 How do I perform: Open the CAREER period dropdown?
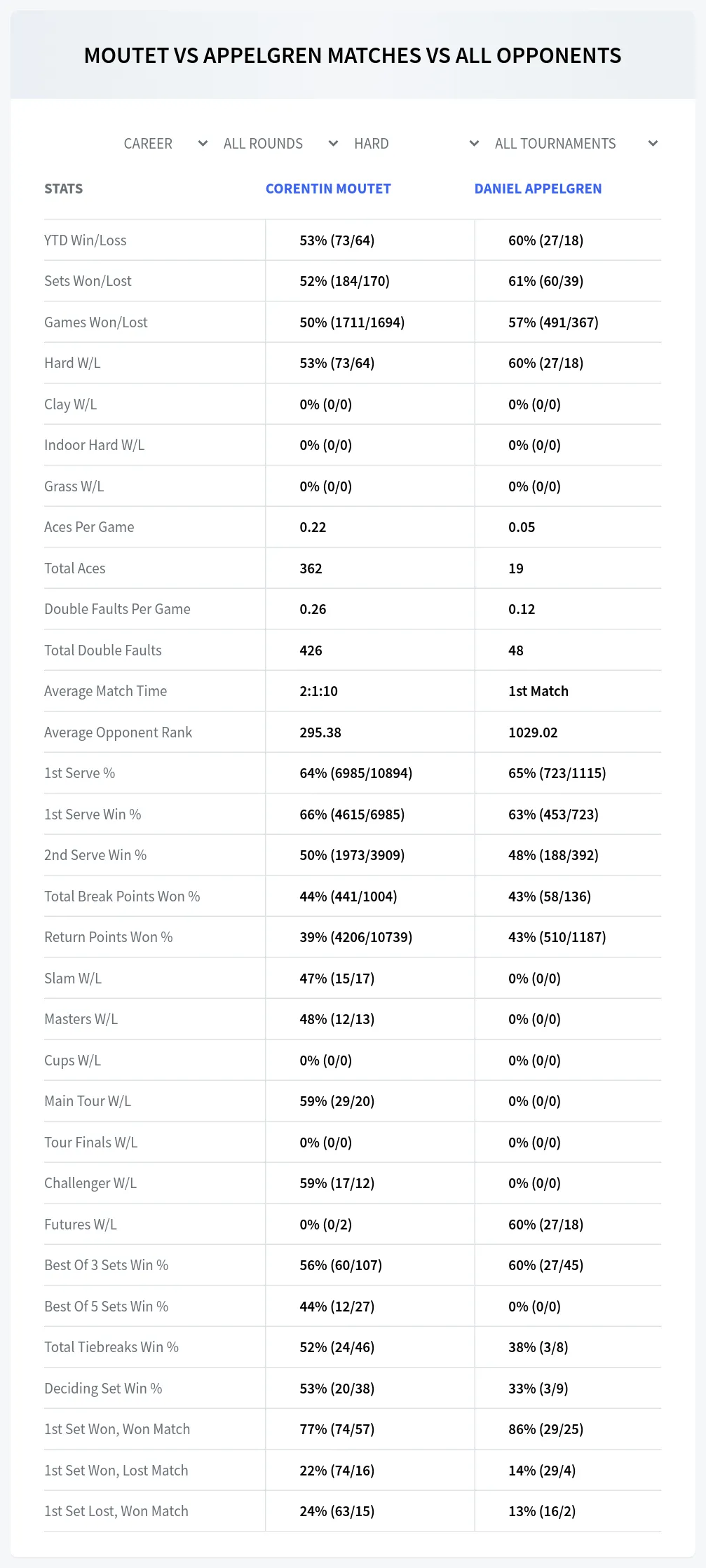click(165, 144)
